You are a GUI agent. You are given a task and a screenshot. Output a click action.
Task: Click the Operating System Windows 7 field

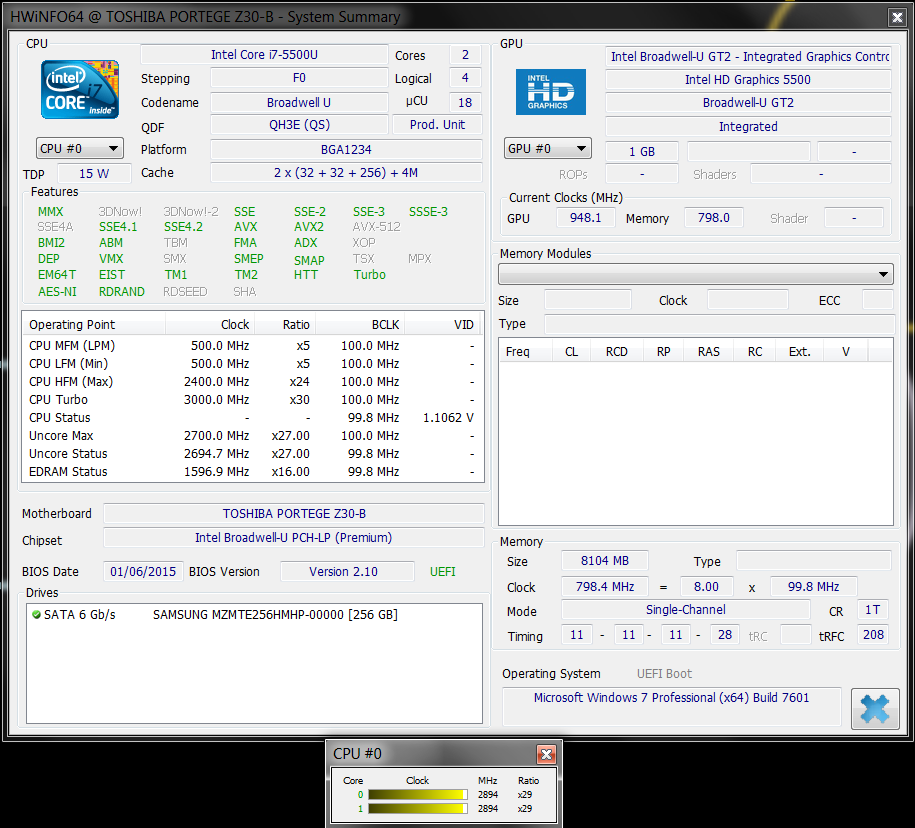coord(672,706)
